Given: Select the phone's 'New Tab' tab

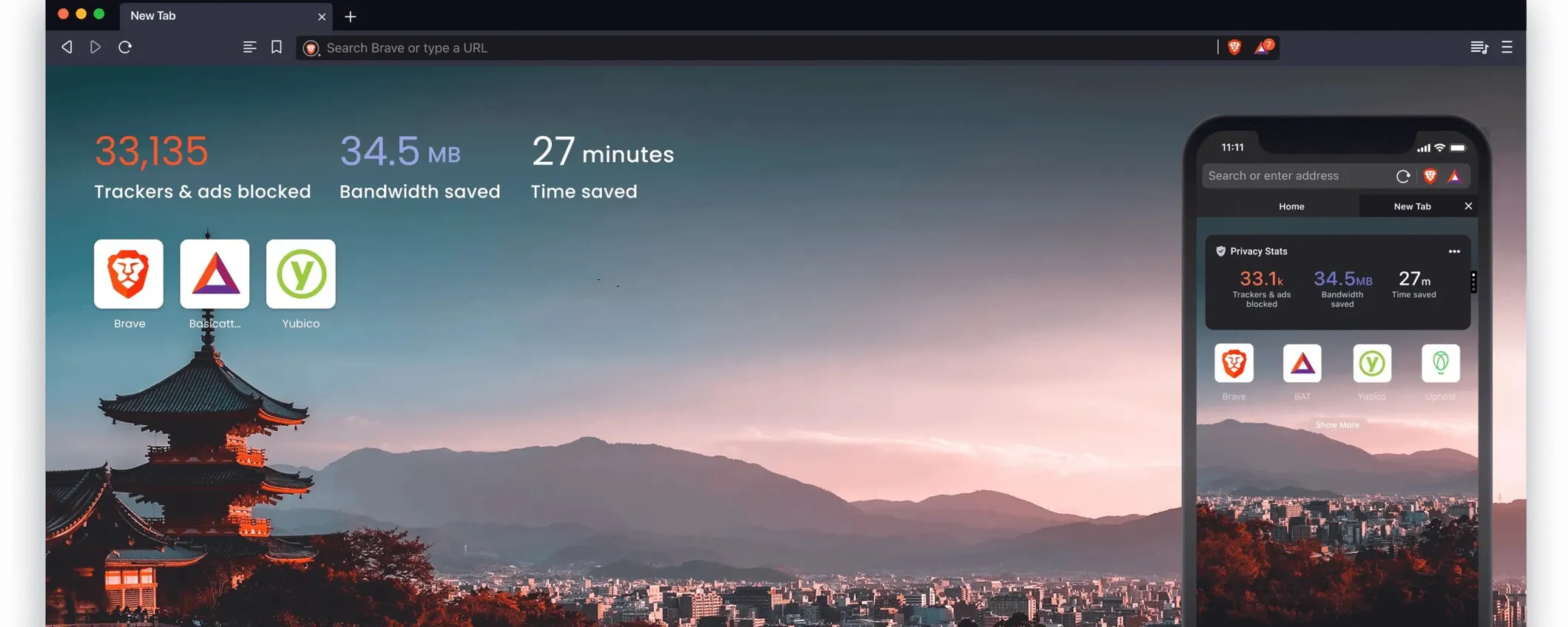Looking at the screenshot, I should click(1412, 206).
